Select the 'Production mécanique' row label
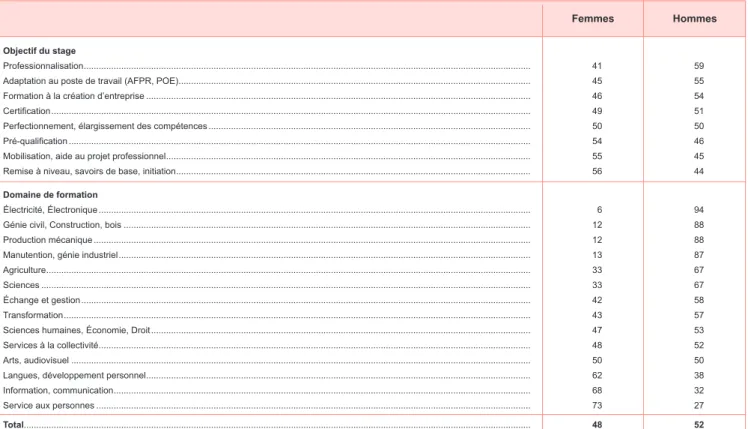This screenshot has height=429, width=748. (x=48, y=240)
